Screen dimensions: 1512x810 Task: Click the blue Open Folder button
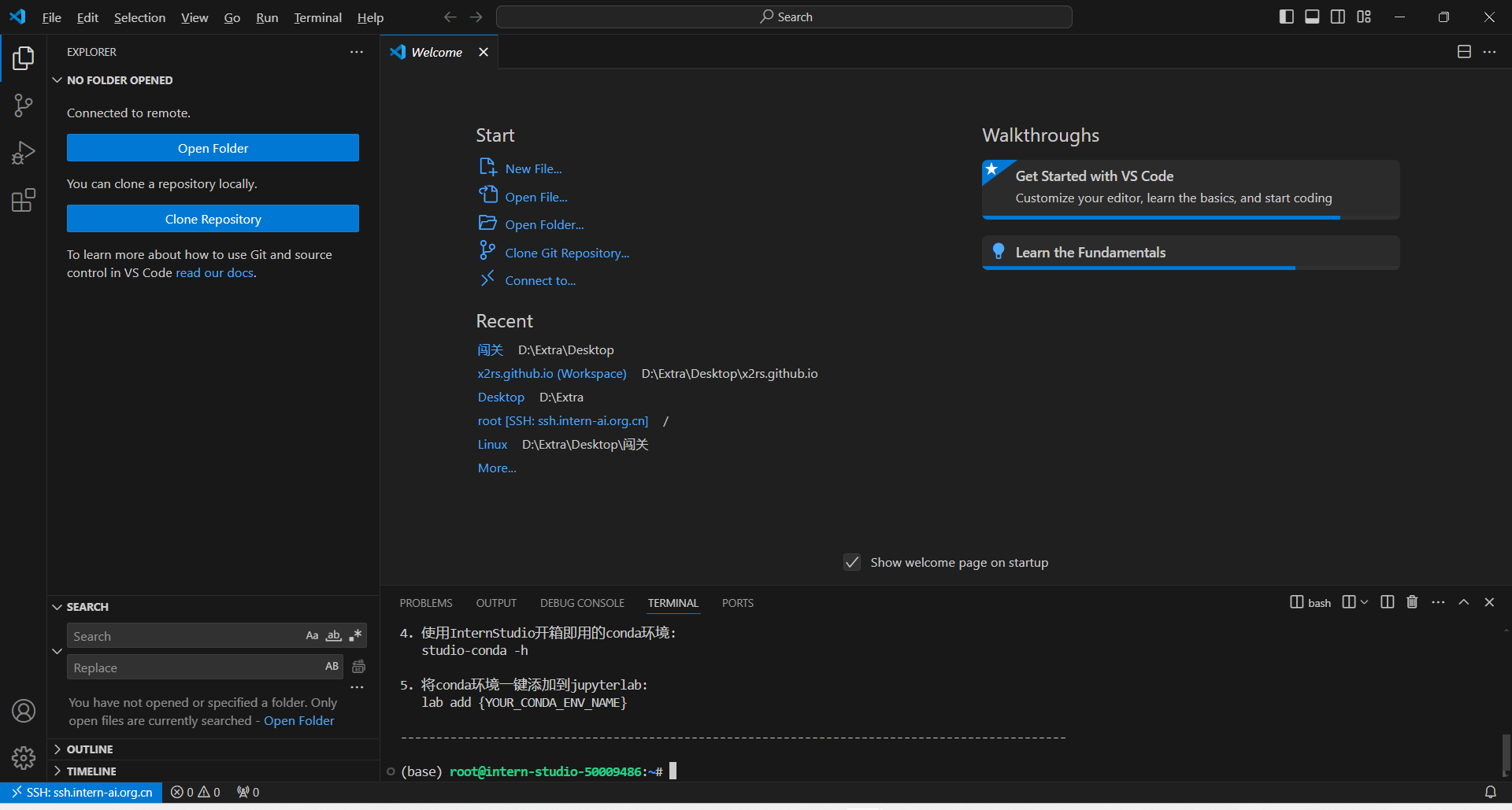coord(213,148)
